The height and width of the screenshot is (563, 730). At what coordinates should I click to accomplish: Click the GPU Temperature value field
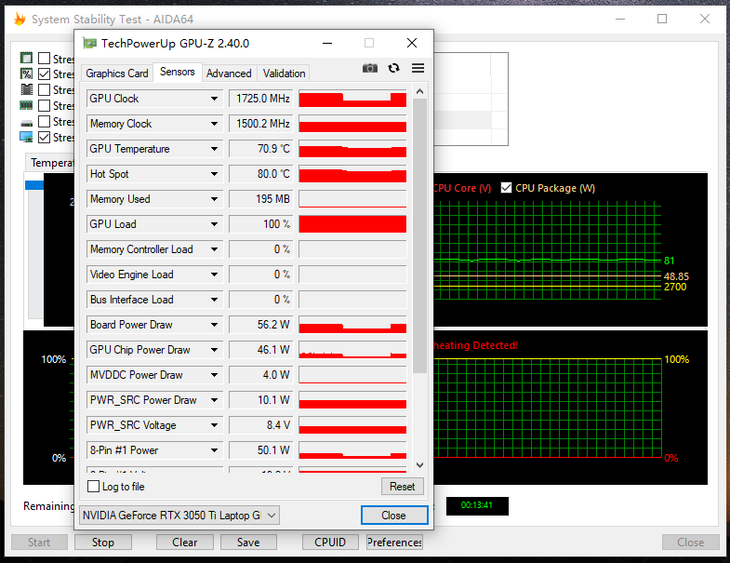pos(260,149)
